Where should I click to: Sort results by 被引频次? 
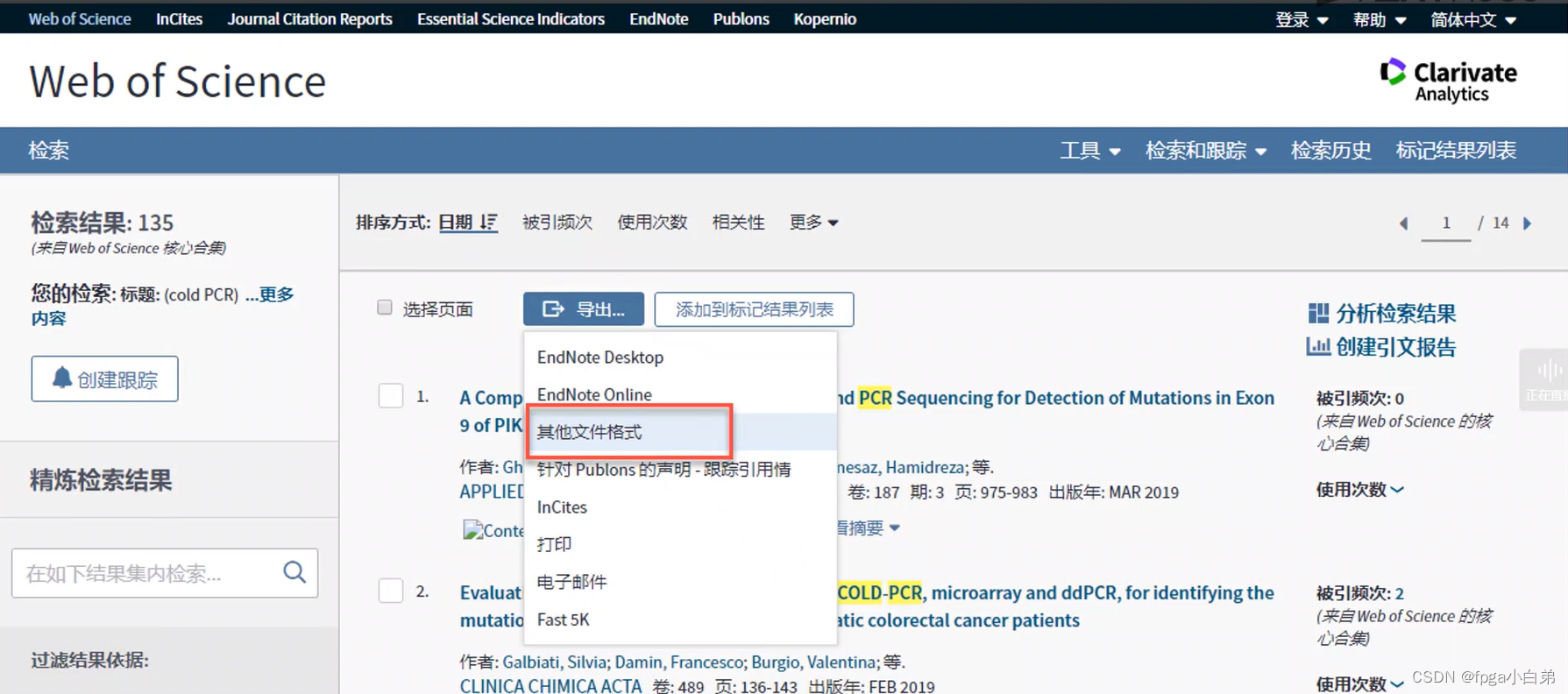[557, 223]
